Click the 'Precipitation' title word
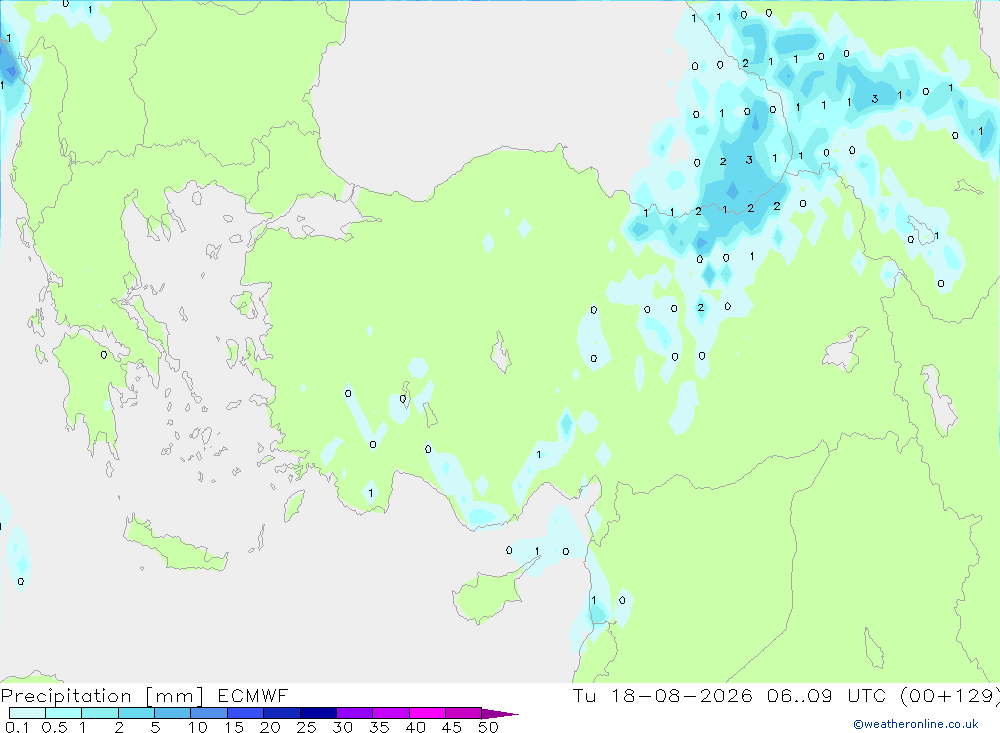Image resolution: width=1000 pixels, height=733 pixels. pyautogui.click(x=66, y=696)
